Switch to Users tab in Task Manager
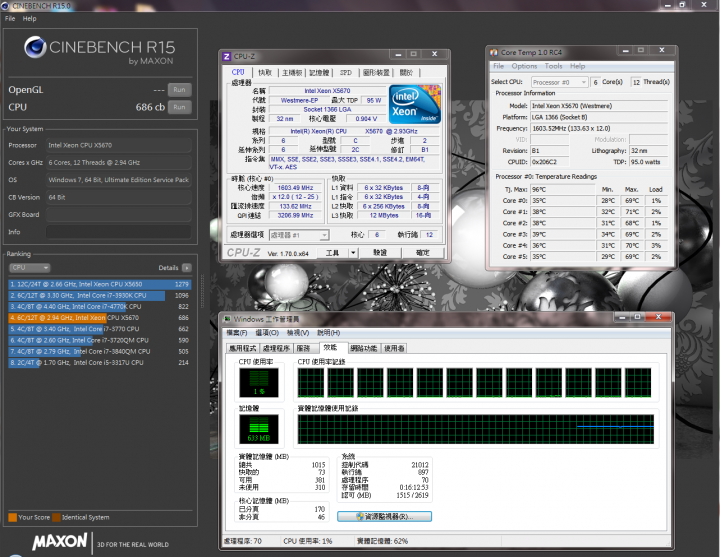This screenshot has height=557, width=720. pos(394,348)
